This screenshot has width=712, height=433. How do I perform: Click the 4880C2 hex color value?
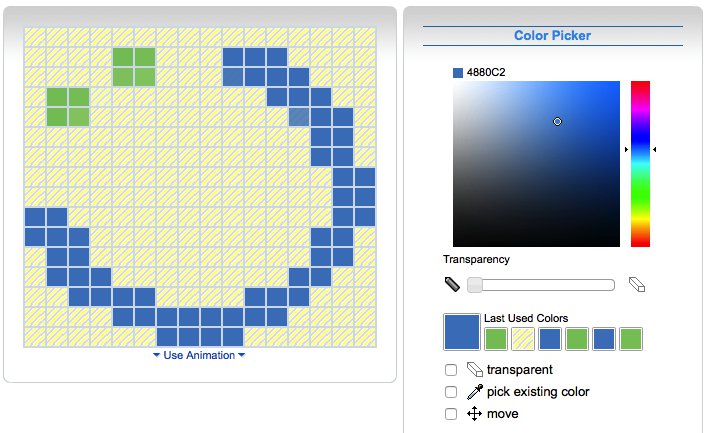[x=486, y=73]
